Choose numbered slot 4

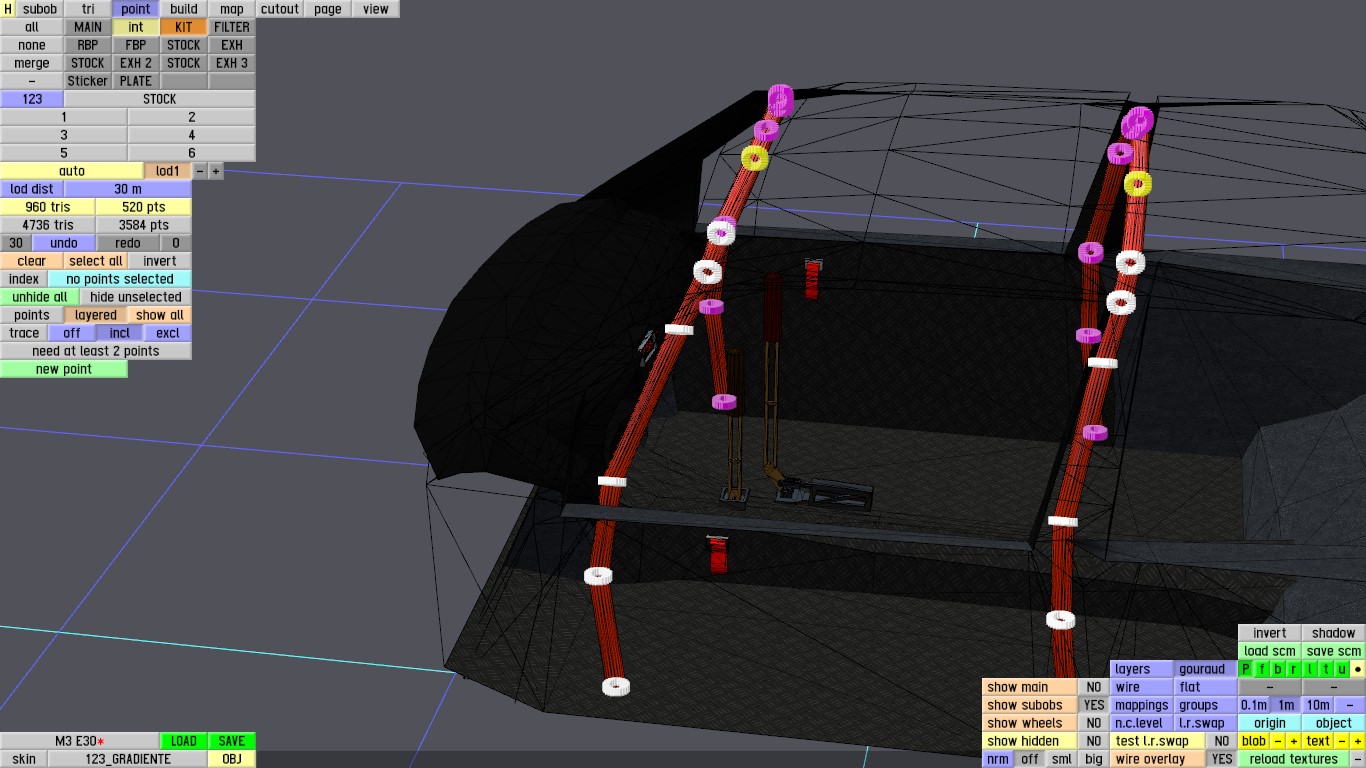pyautogui.click(x=192, y=135)
